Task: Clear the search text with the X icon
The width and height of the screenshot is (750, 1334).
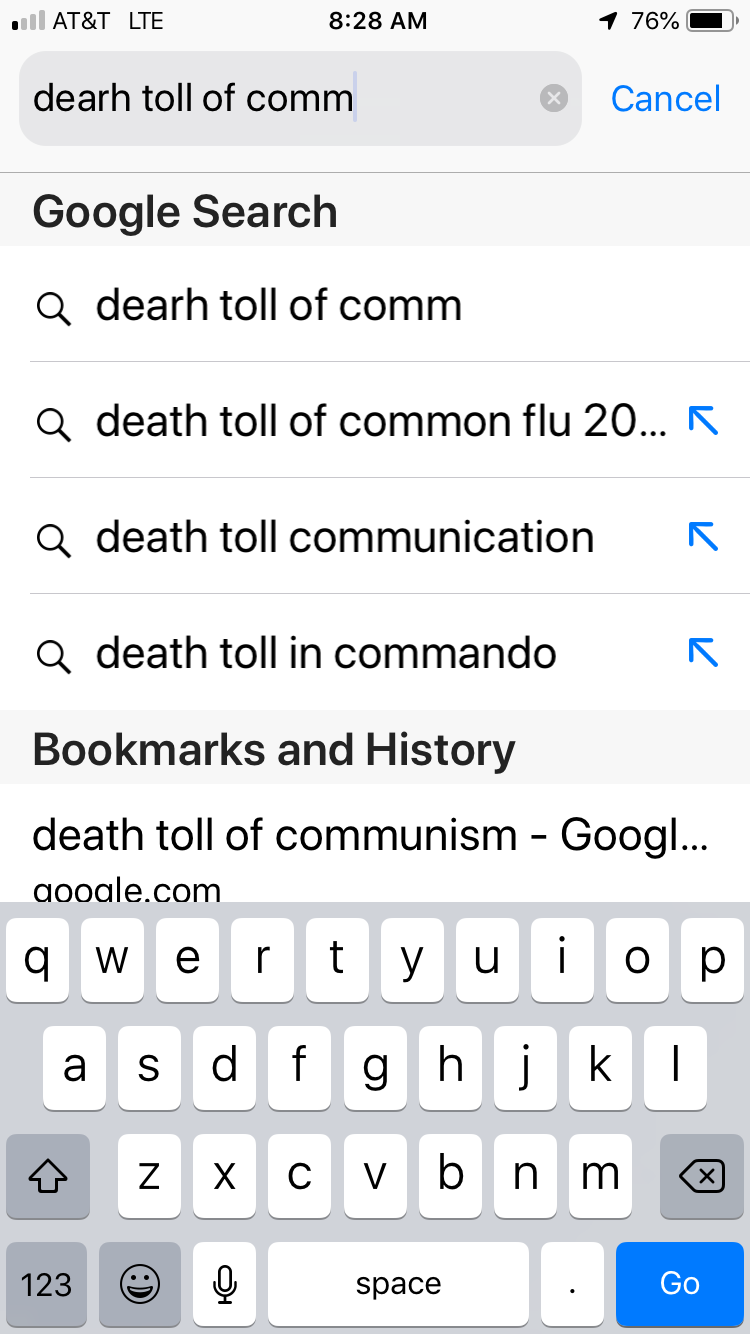Action: pos(553,98)
